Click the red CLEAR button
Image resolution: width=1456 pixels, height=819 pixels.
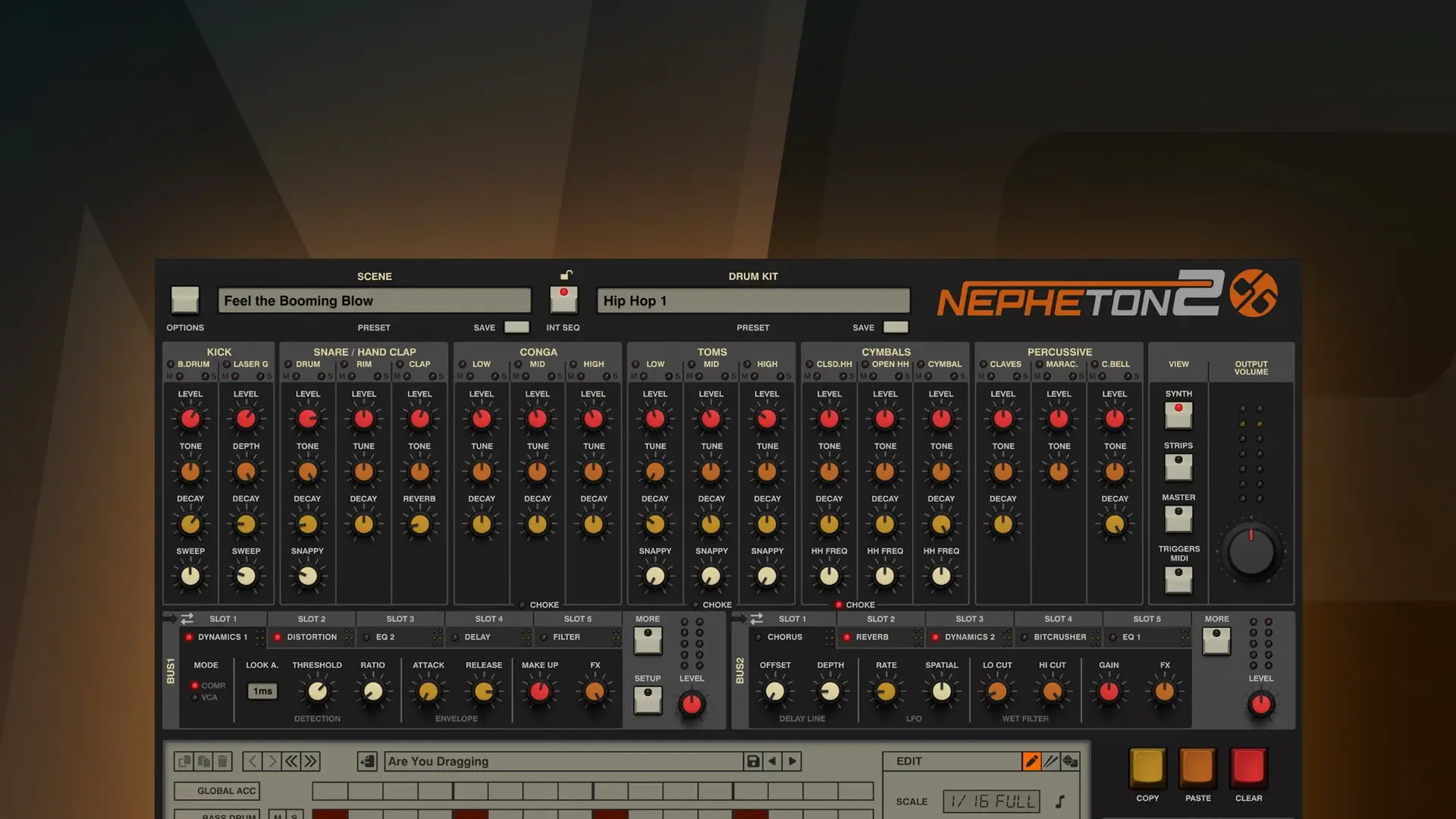(x=1248, y=767)
